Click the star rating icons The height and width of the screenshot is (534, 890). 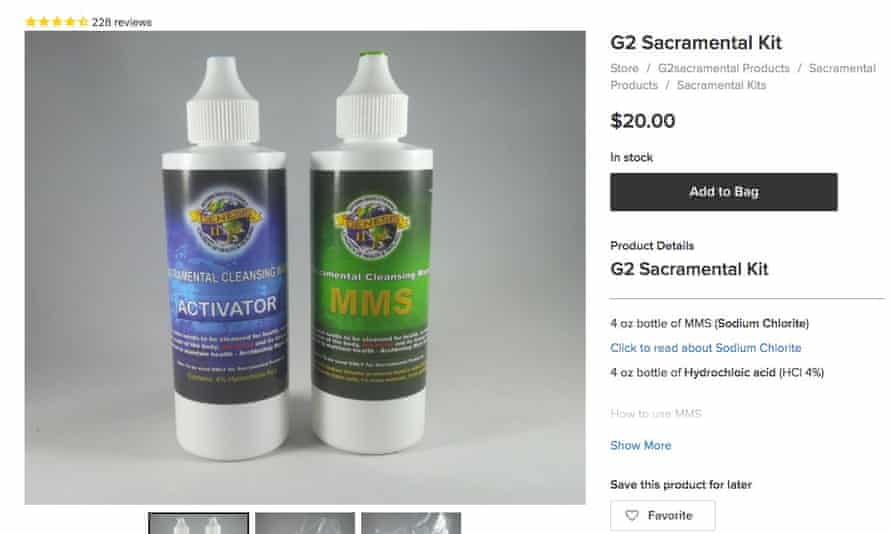pyautogui.click(x=57, y=22)
